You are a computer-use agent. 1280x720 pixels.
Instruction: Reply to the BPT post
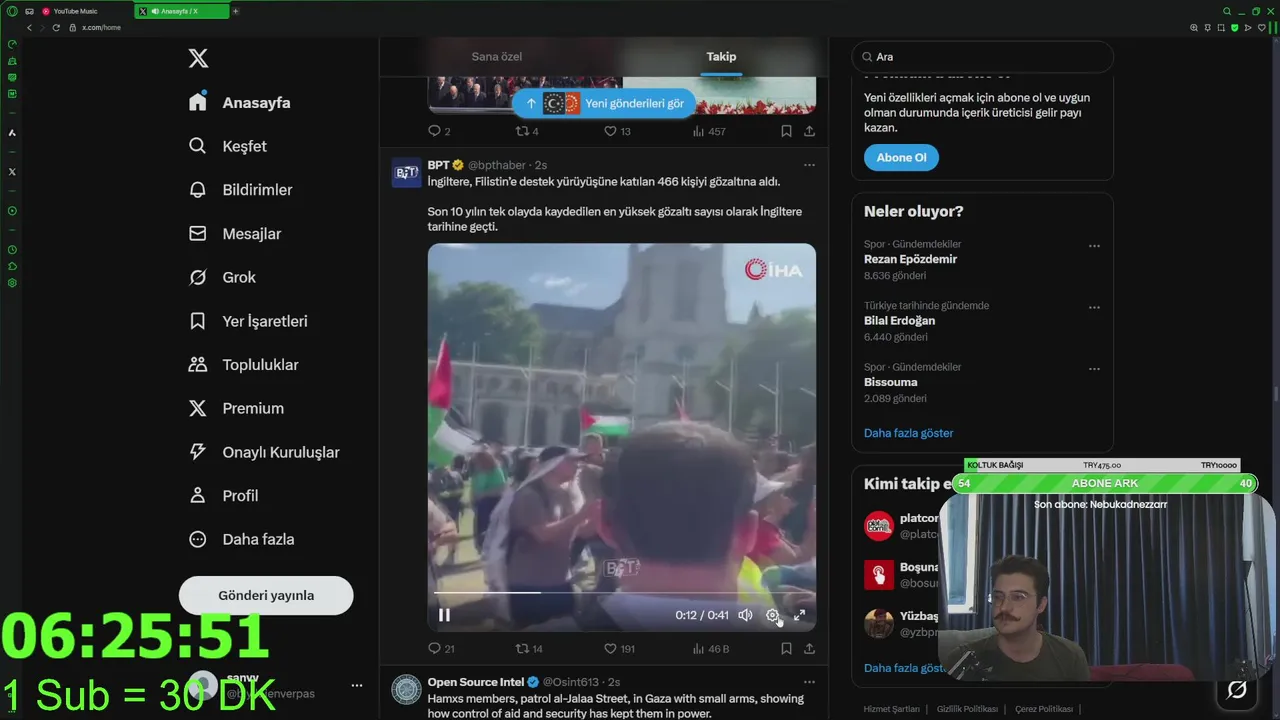coord(441,649)
